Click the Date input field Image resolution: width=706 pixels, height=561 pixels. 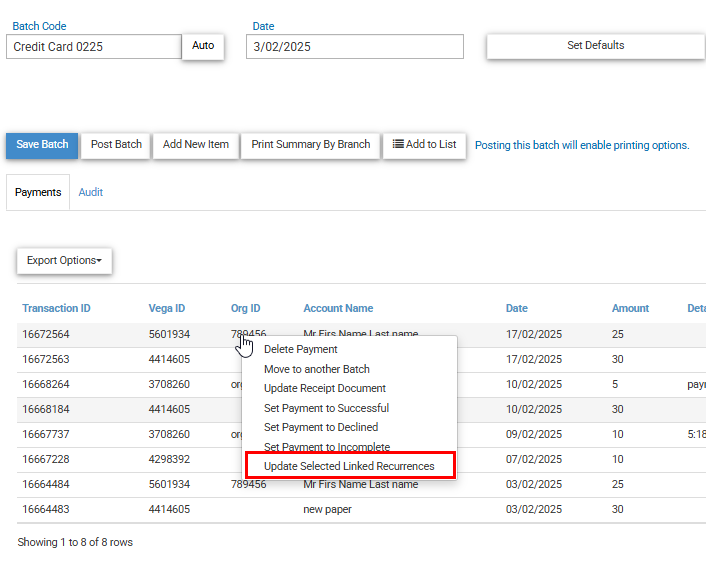pos(355,46)
